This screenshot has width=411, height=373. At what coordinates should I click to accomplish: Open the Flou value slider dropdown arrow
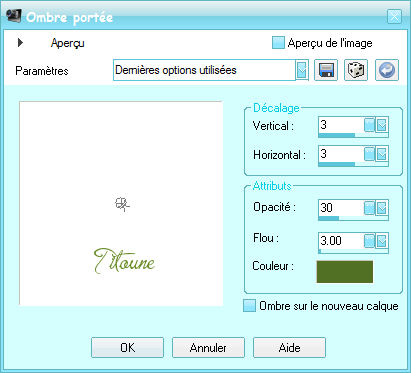[382, 240]
